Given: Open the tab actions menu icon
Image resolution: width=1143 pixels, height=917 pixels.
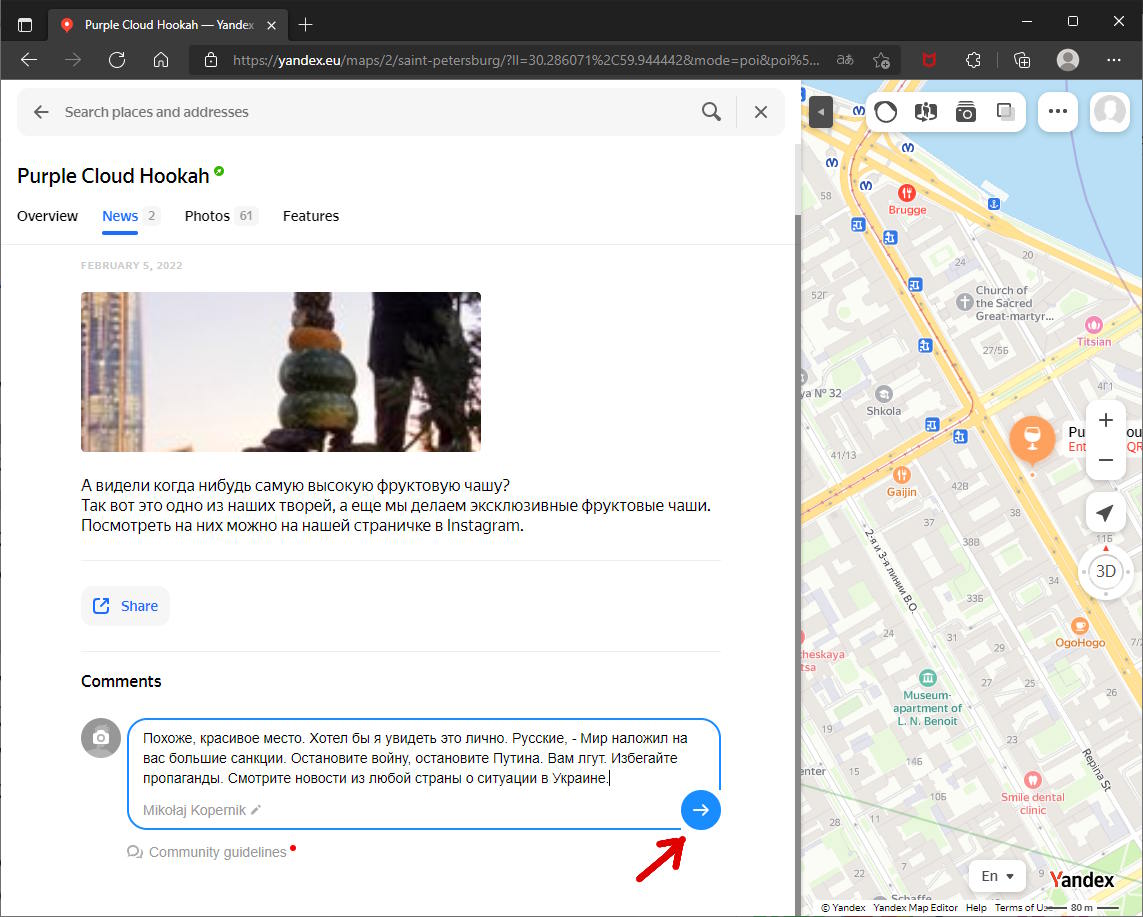Looking at the screenshot, I should (25, 25).
